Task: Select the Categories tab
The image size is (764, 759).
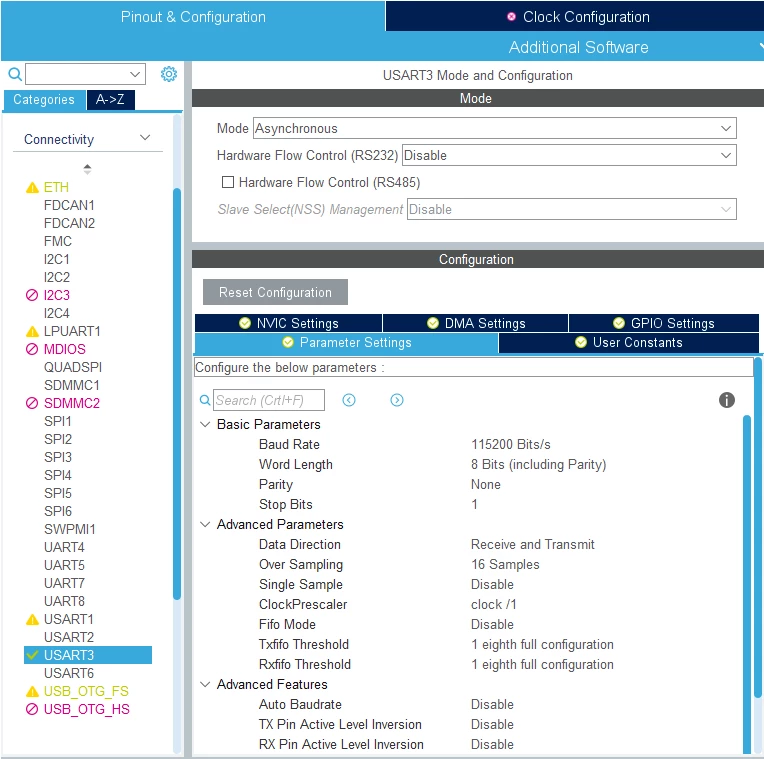Action: click(44, 99)
